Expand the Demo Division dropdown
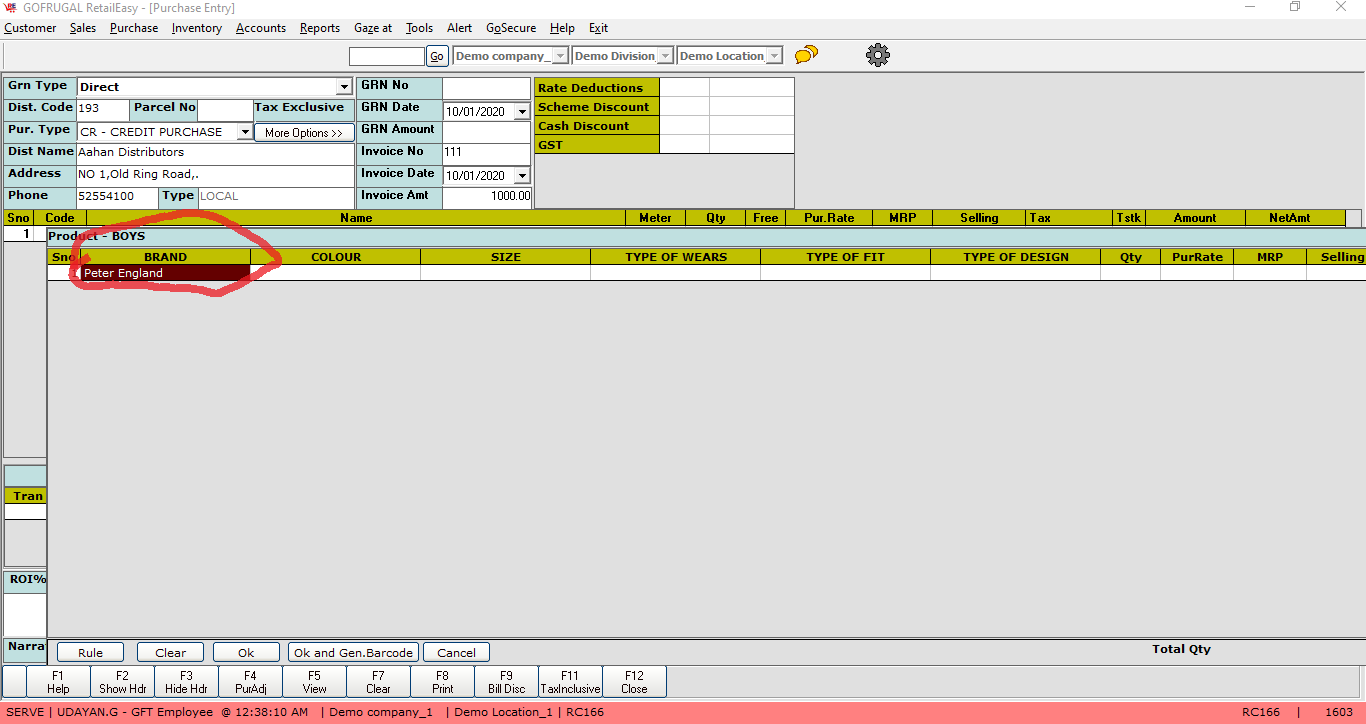The image size is (1366, 724). point(665,56)
